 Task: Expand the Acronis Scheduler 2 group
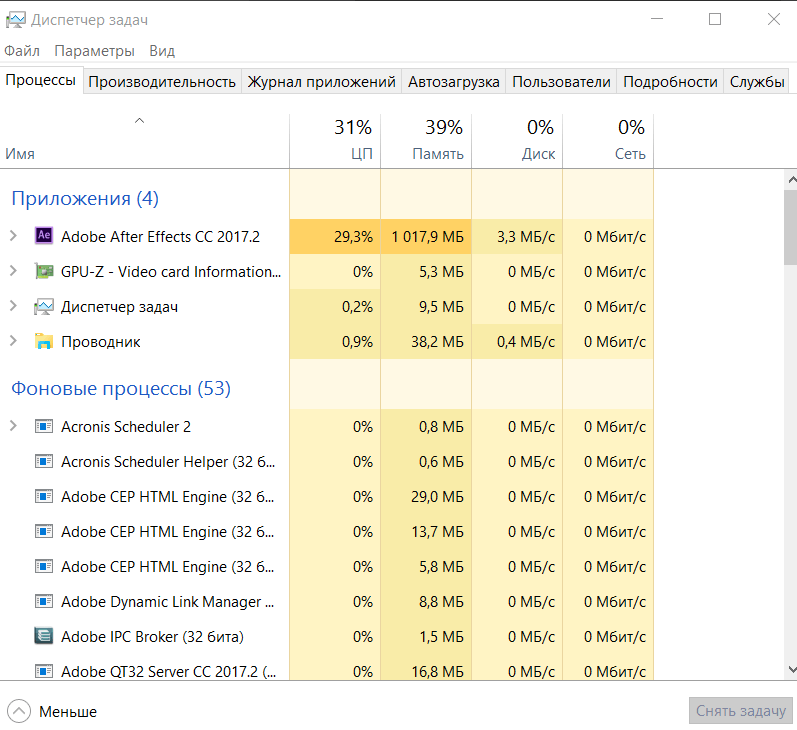tap(14, 426)
